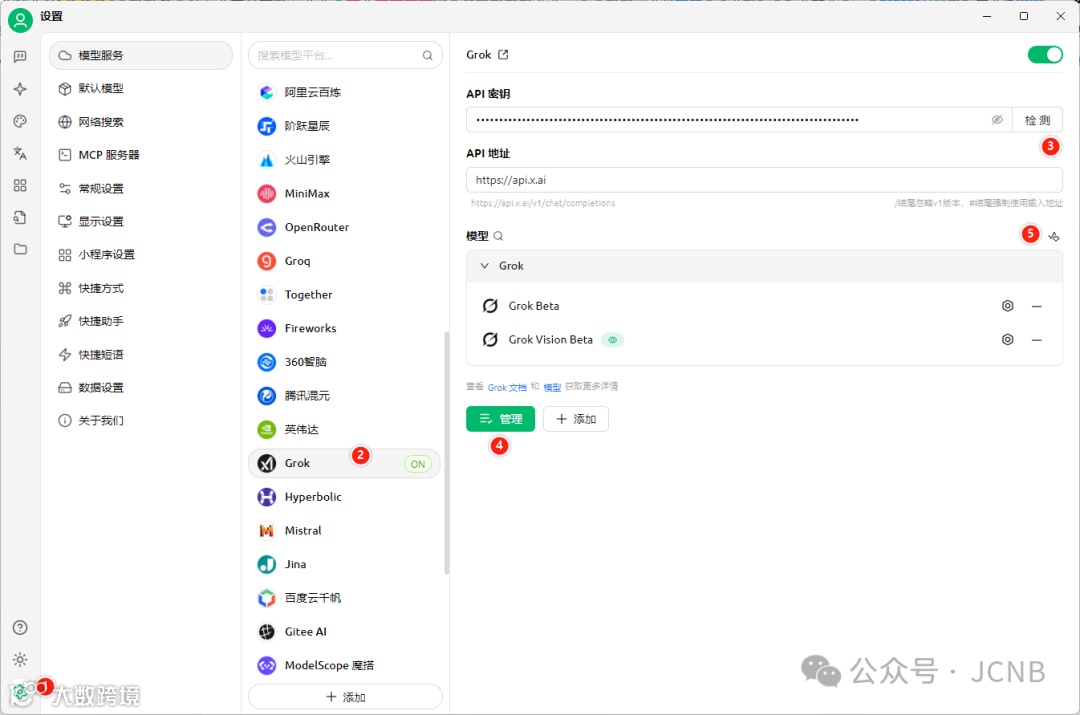
Task: Remove the Grok Vision Beta model
Action: (1037, 340)
